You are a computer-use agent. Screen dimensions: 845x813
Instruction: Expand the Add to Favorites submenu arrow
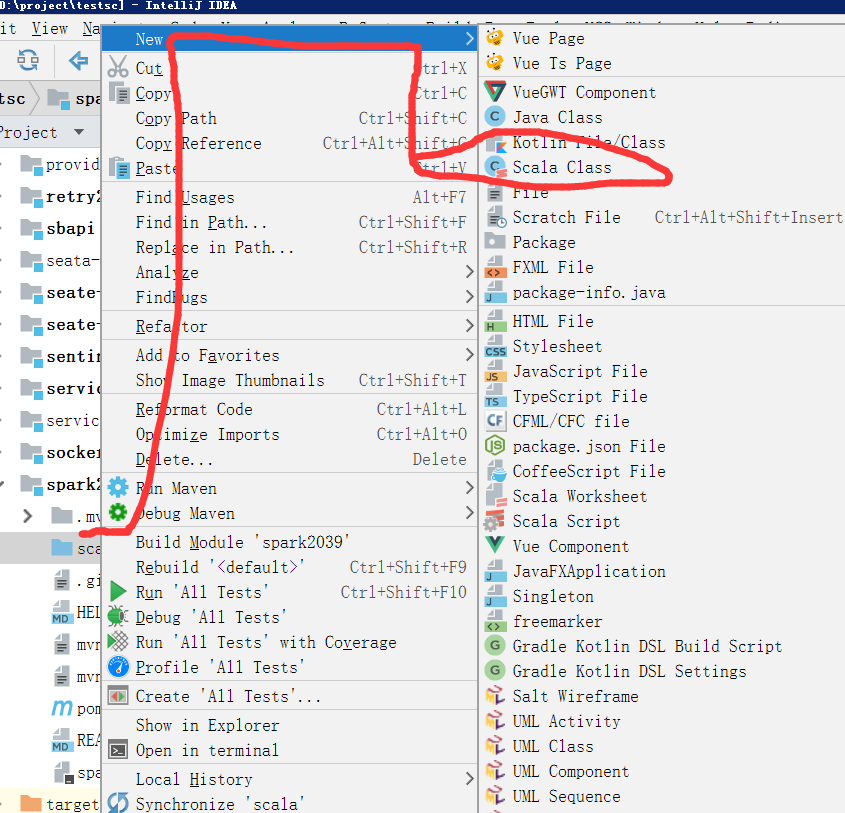[x=469, y=355]
